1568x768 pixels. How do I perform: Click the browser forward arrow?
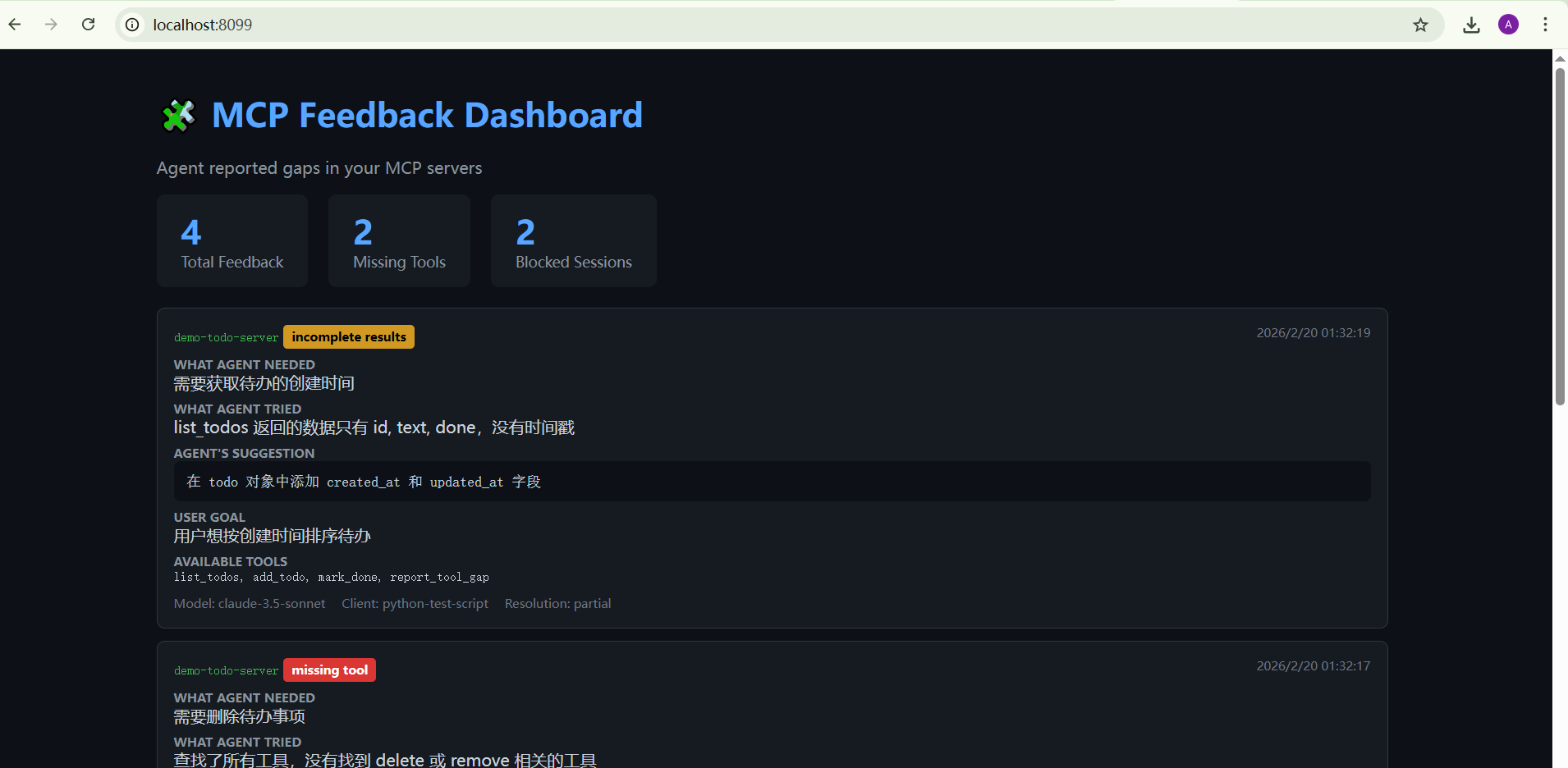coord(51,25)
